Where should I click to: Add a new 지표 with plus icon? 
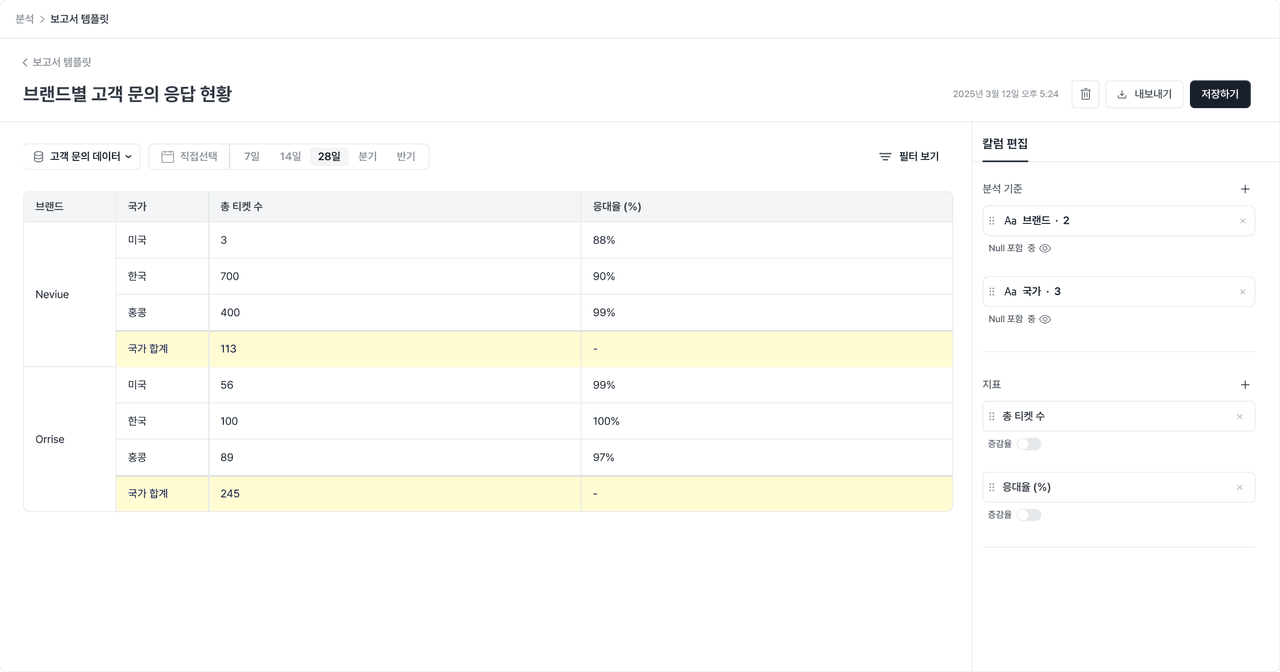[1245, 385]
